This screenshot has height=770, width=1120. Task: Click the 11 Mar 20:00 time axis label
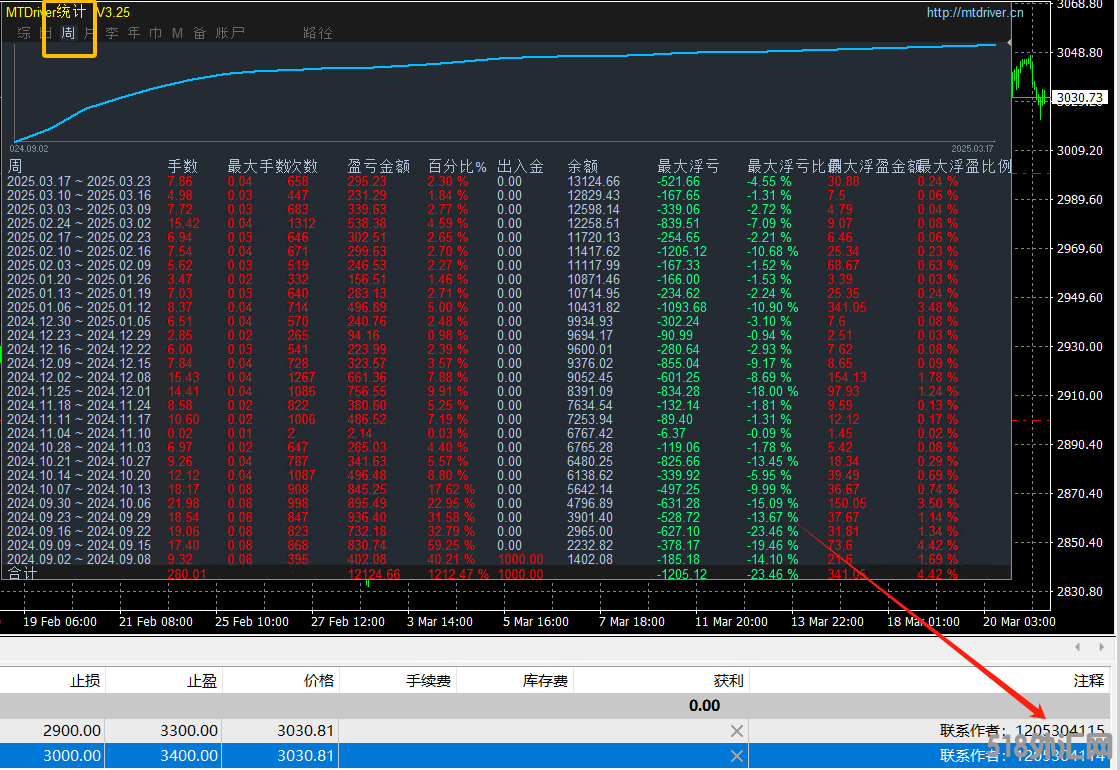click(x=731, y=622)
